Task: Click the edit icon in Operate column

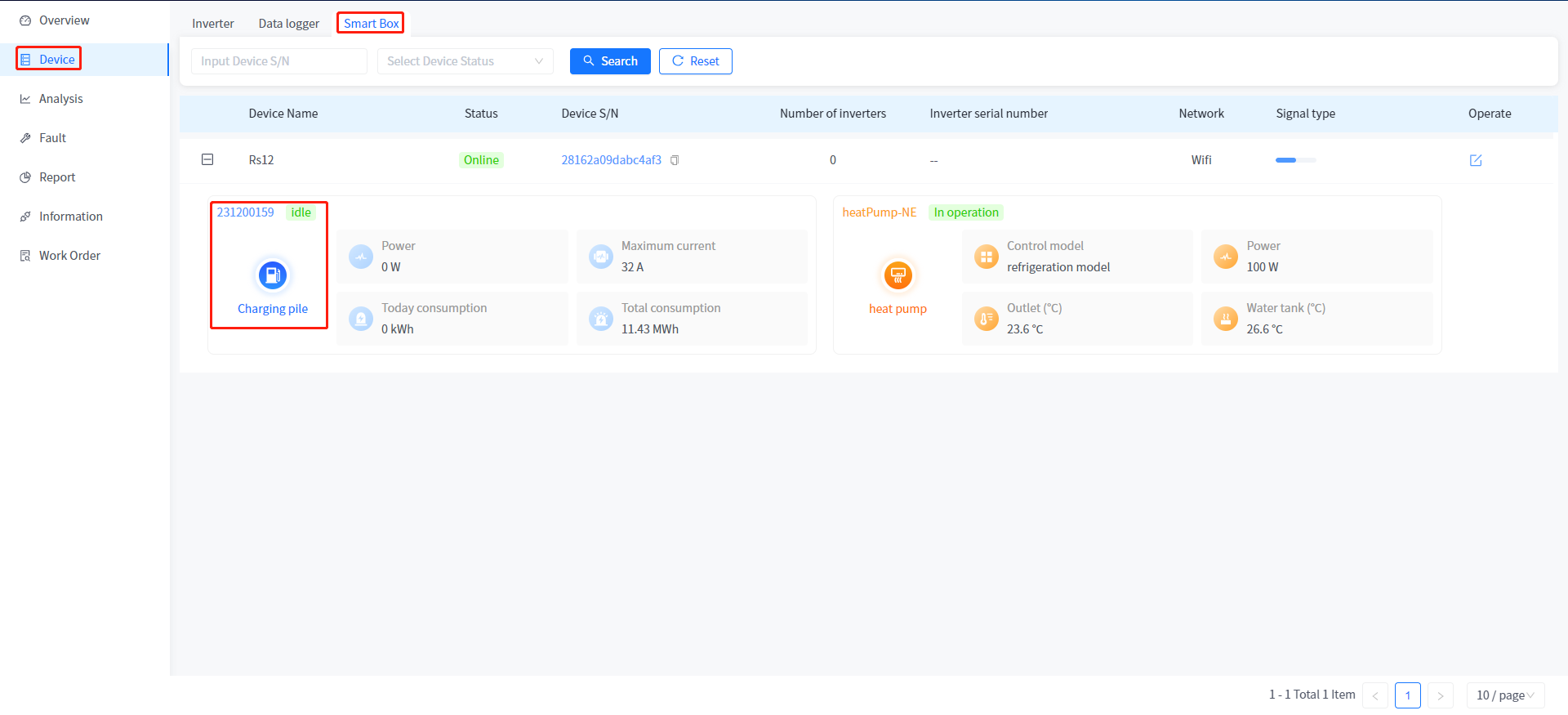Action: [1475, 160]
